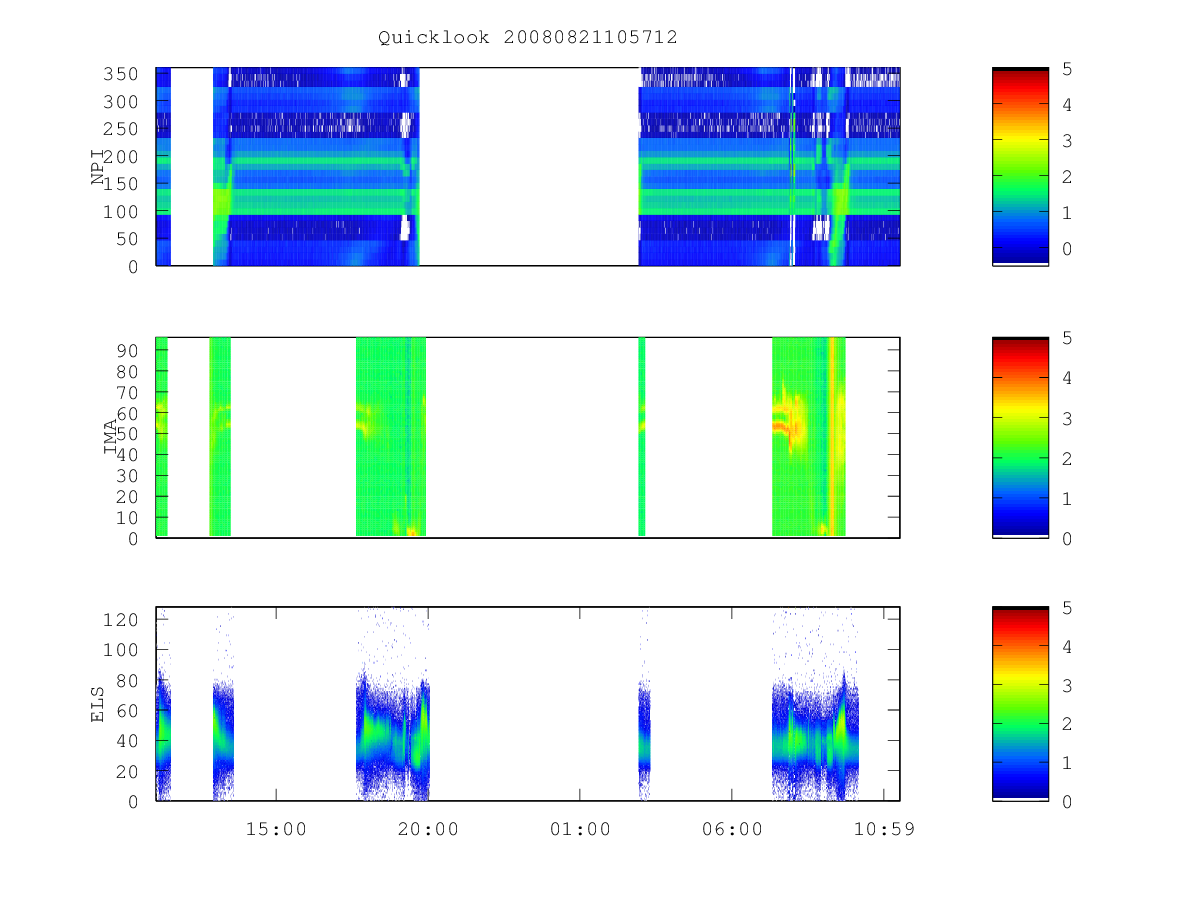Click the 10:59 time tick label
The image size is (1200, 900).
point(884,829)
